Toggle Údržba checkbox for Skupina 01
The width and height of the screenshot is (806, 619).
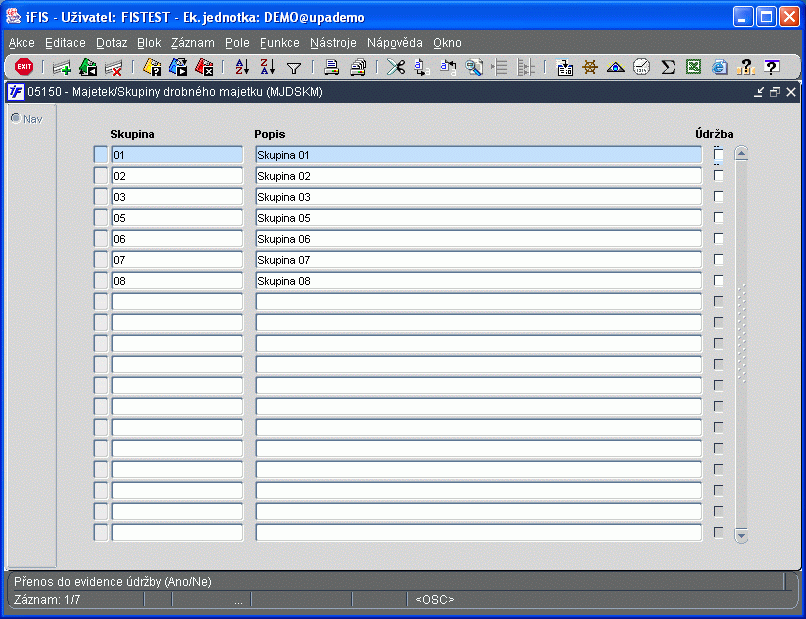[x=718, y=154]
